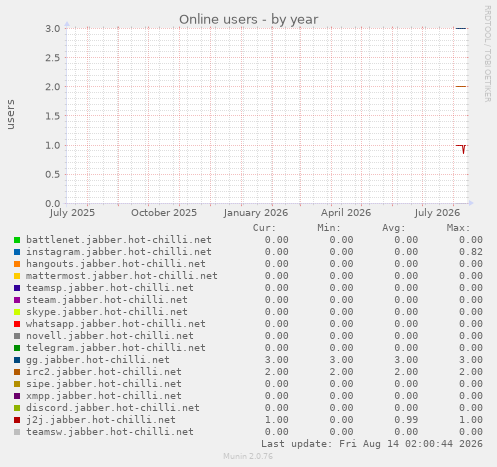Click gg row Cur value 3.00
The width and height of the screenshot is (497, 467).
pyautogui.click(x=277, y=360)
